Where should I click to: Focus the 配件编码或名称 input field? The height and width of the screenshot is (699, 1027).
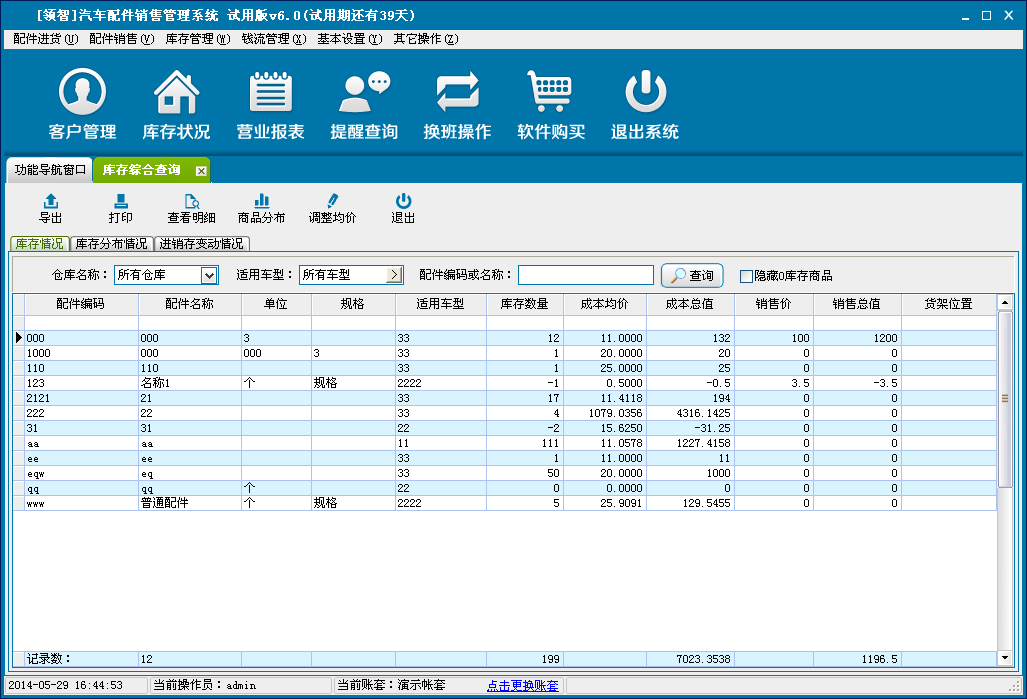tap(585, 275)
